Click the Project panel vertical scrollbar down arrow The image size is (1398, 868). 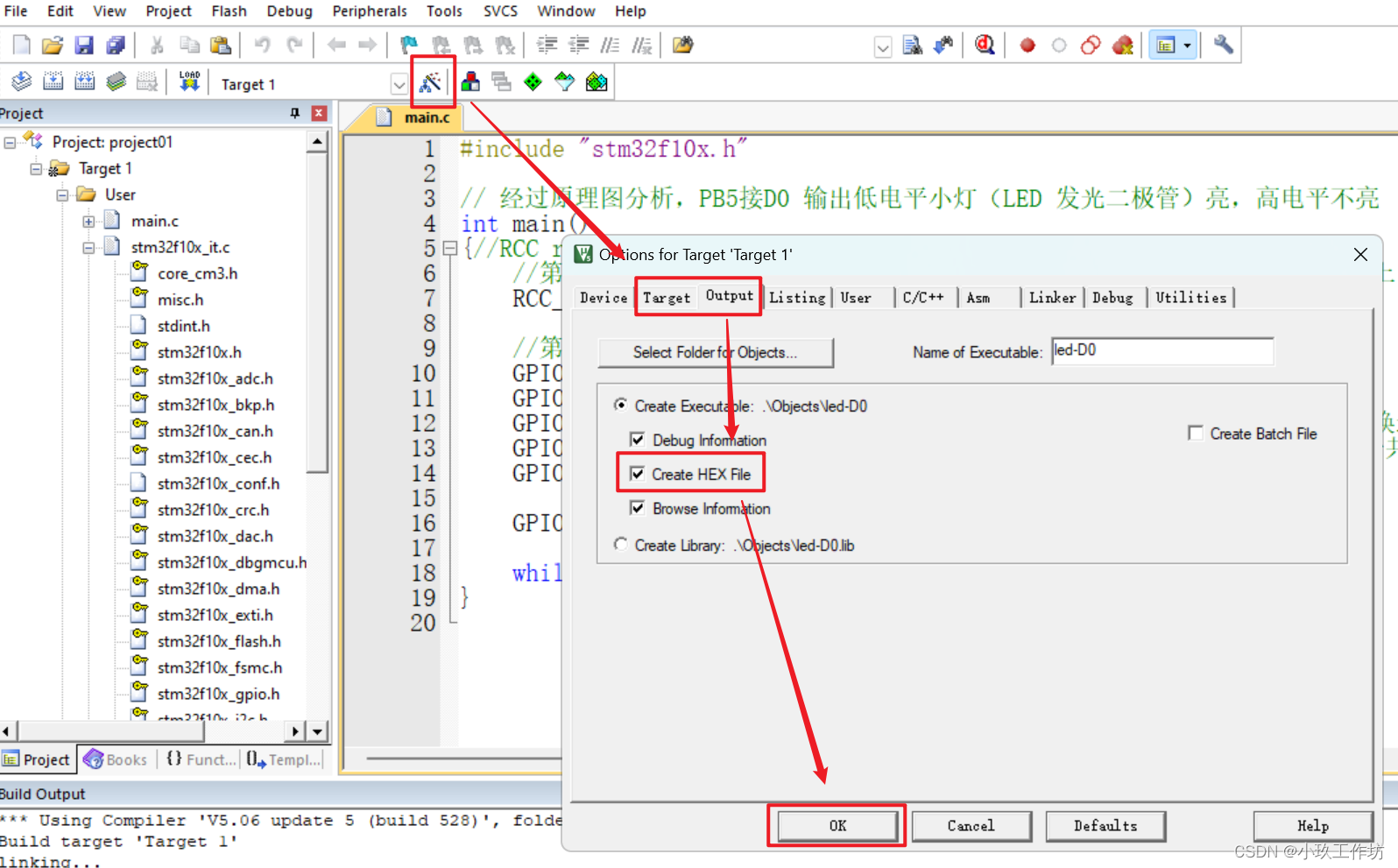click(x=317, y=730)
